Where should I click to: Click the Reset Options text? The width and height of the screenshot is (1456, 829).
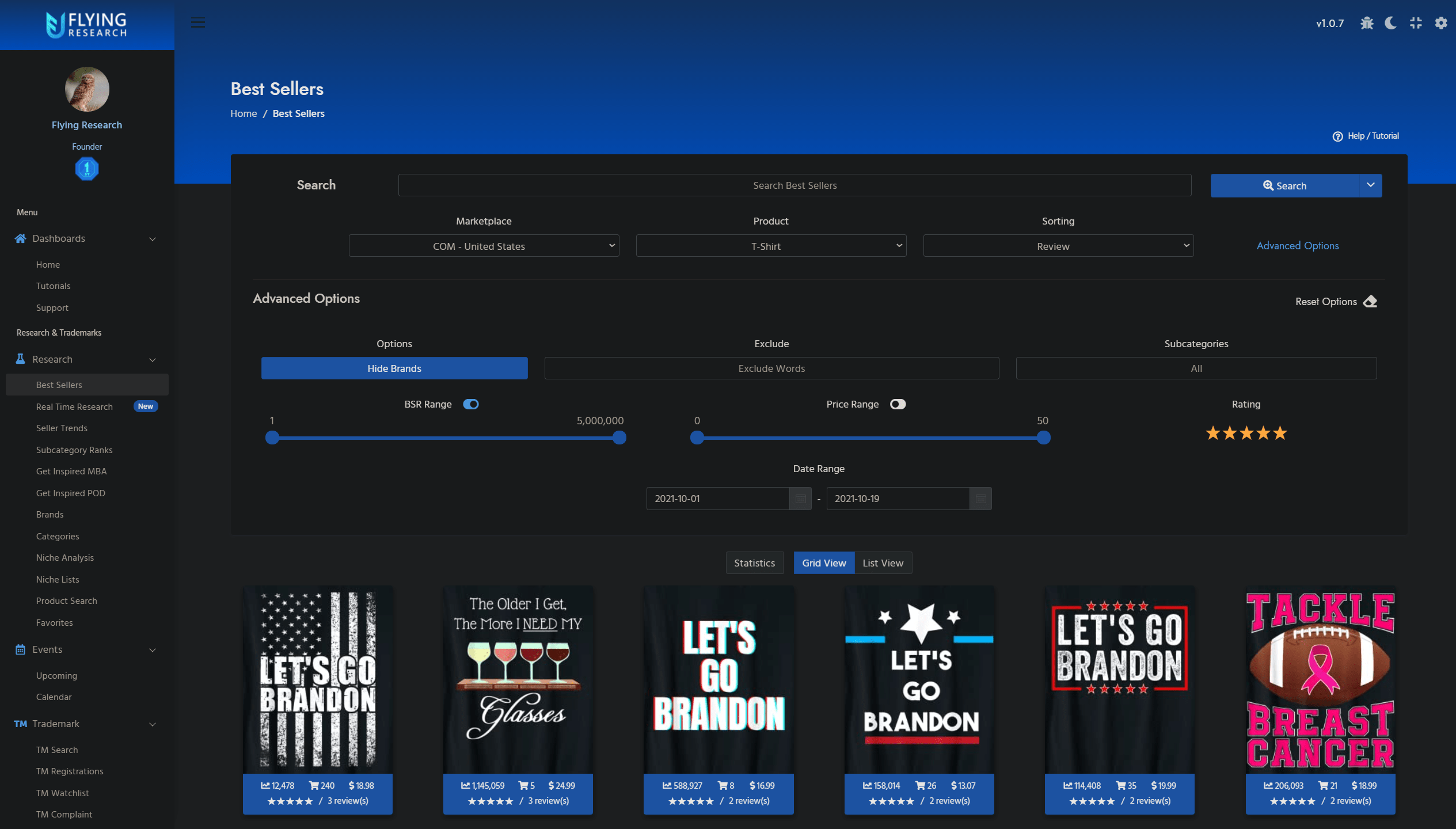coord(1326,302)
